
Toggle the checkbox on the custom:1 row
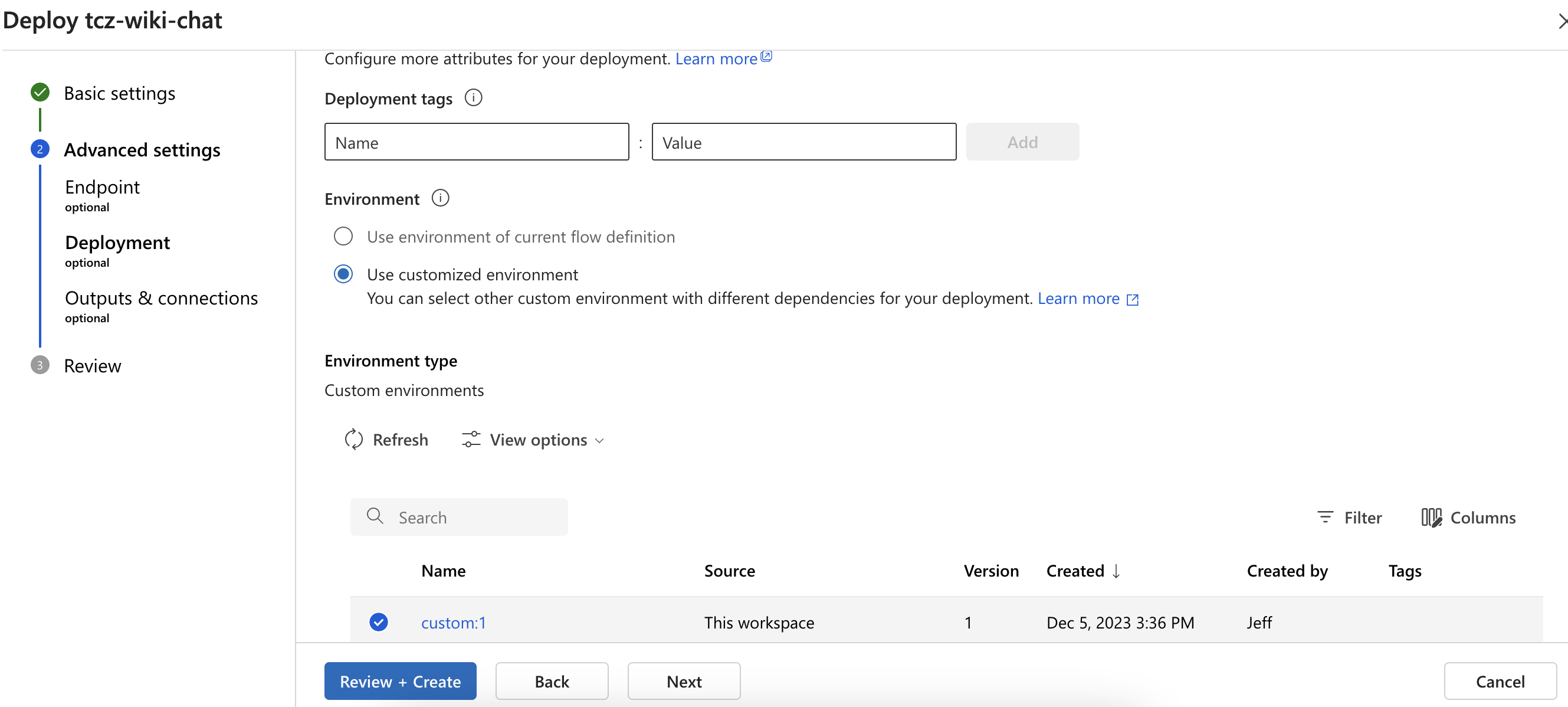pyautogui.click(x=379, y=622)
